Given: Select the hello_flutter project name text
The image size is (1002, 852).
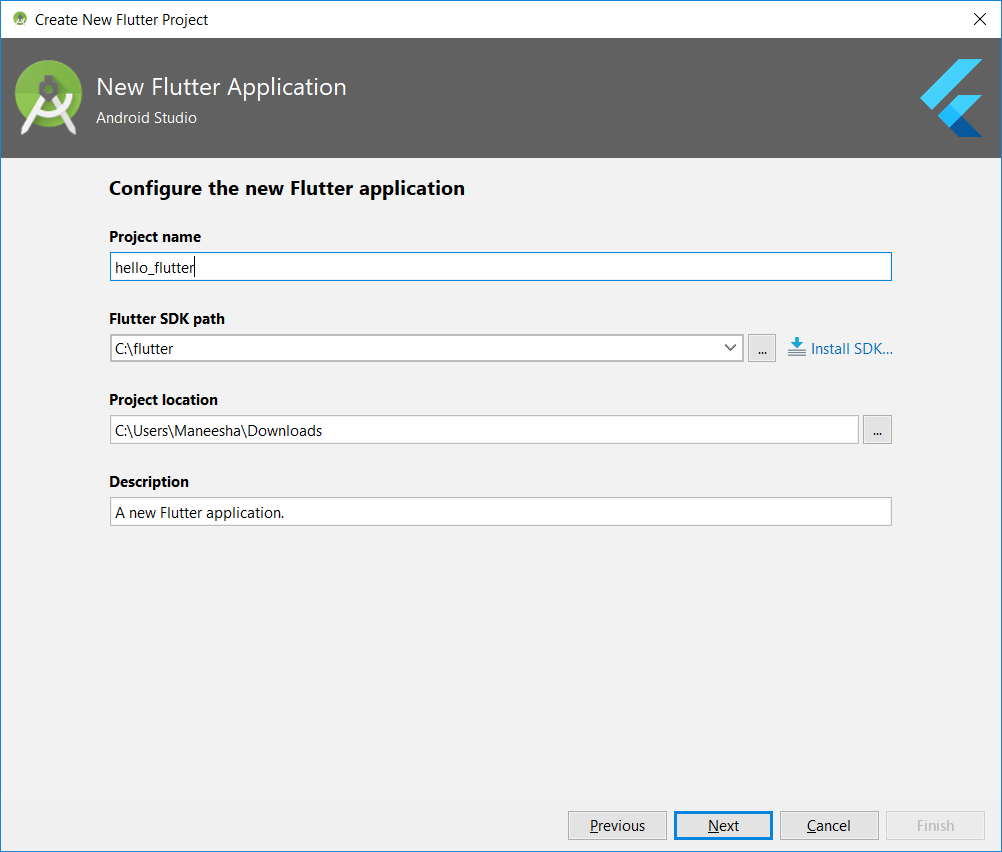Looking at the screenshot, I should pos(152,266).
